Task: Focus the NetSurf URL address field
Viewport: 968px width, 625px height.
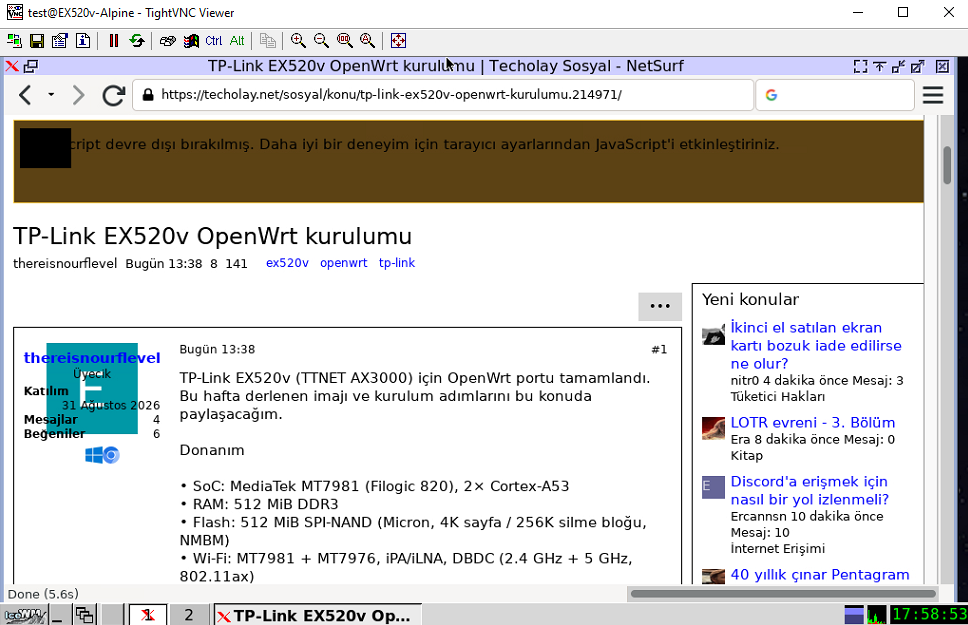Action: tap(443, 94)
